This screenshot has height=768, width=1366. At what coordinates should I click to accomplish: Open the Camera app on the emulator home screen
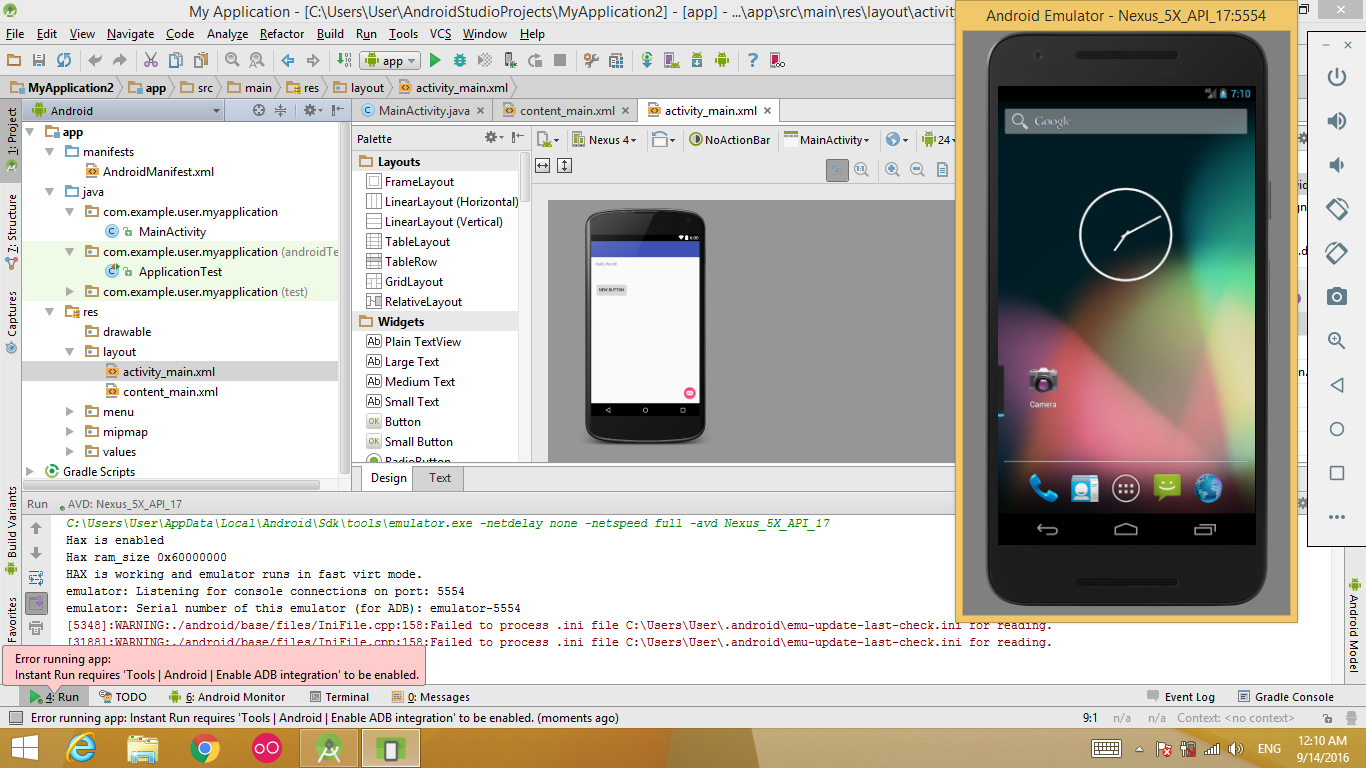(1043, 386)
